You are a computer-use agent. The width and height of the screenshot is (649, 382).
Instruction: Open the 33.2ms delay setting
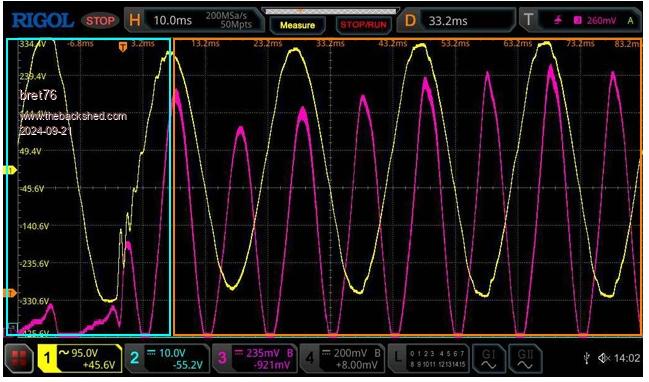[448, 21]
